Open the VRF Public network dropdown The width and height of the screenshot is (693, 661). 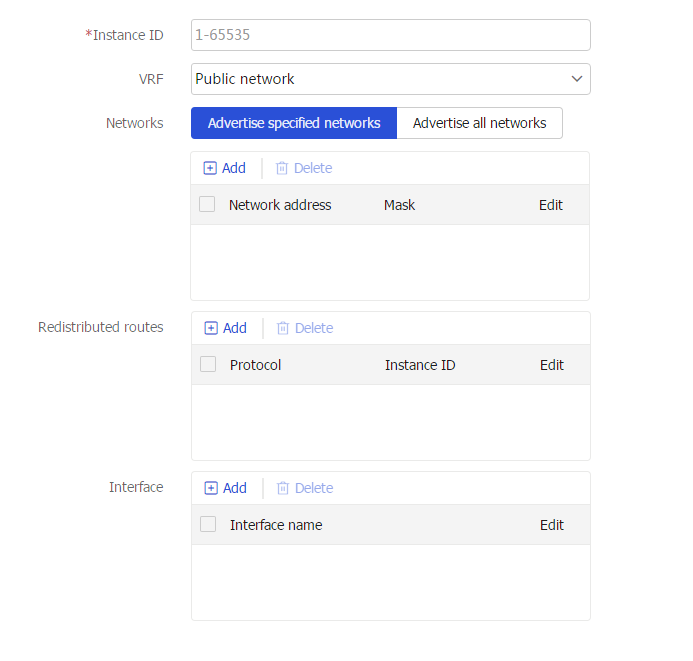(391, 79)
